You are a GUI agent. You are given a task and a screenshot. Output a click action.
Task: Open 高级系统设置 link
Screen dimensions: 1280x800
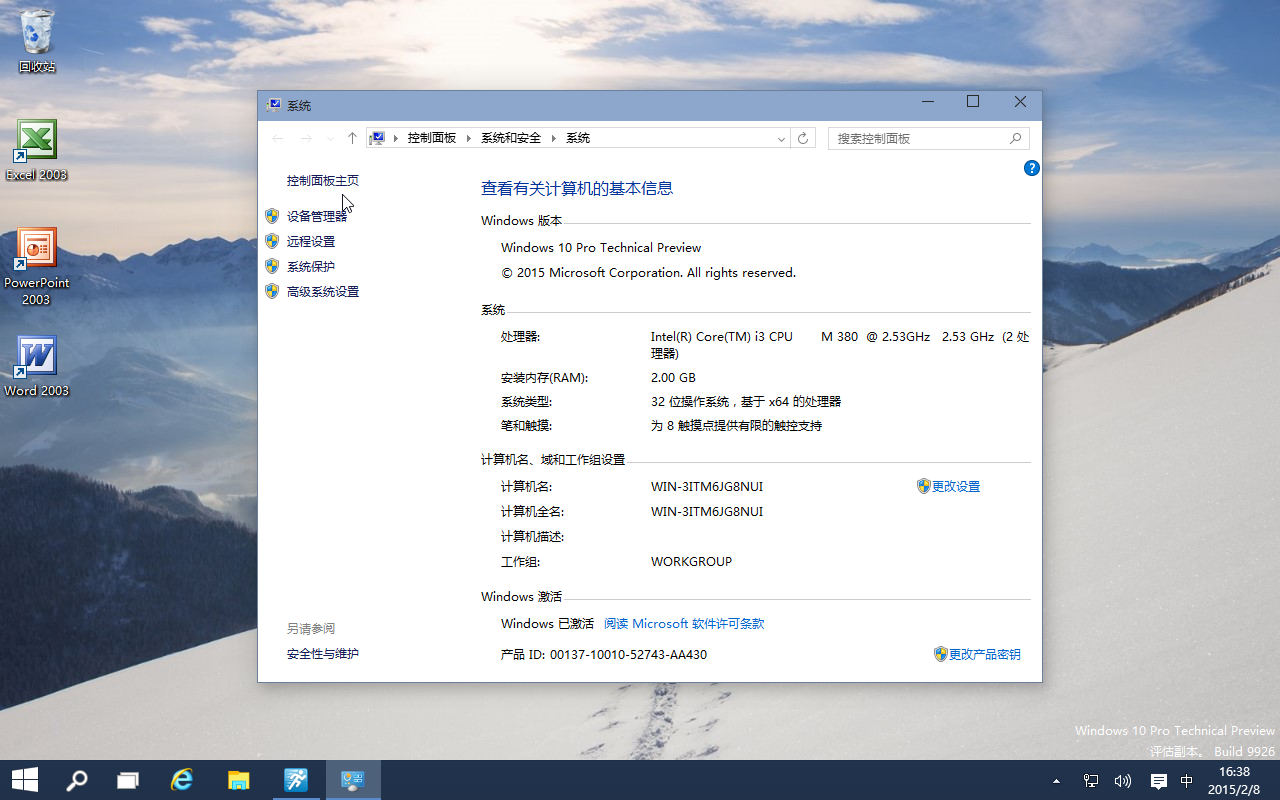[323, 291]
